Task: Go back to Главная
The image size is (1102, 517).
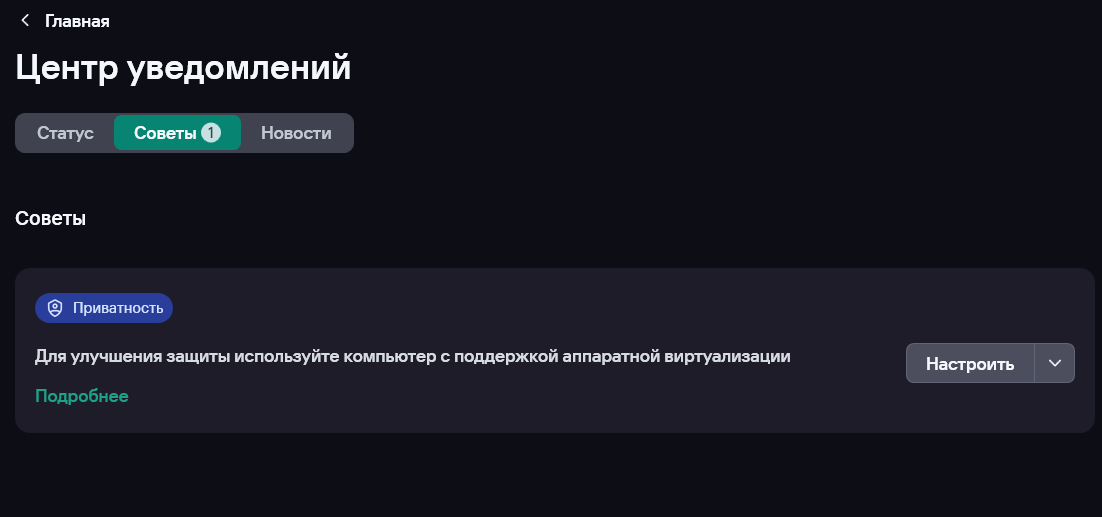Action: [x=77, y=21]
